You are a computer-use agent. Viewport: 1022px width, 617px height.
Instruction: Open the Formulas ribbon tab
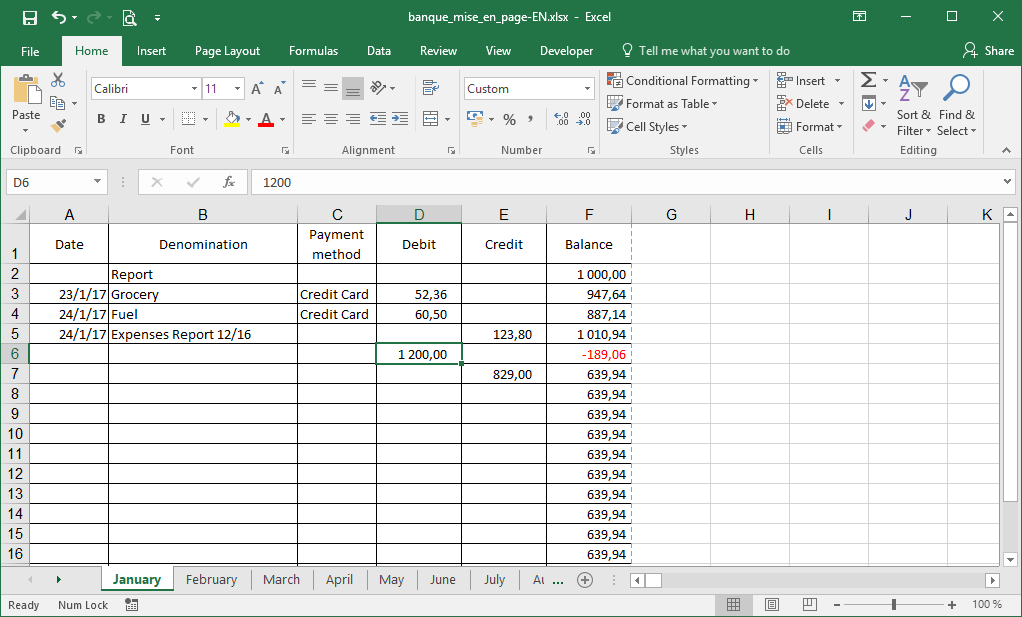[313, 51]
